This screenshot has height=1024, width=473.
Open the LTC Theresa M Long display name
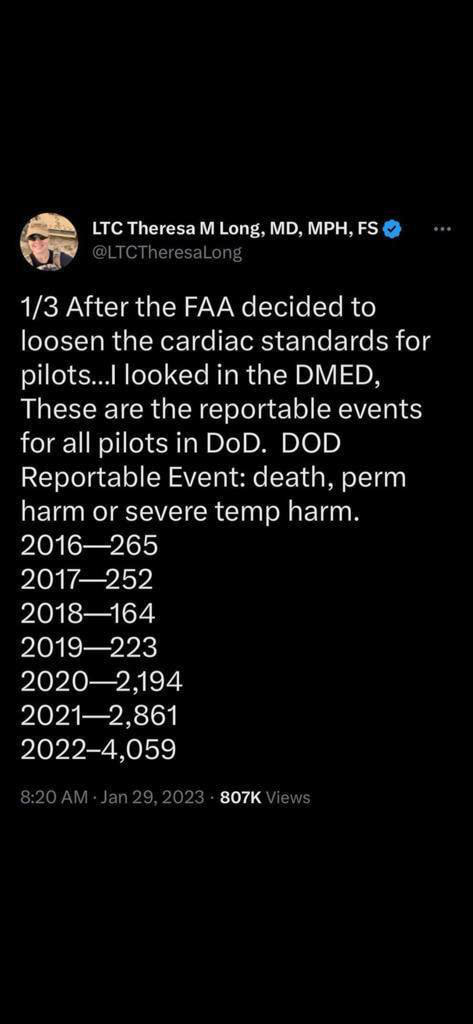(236, 229)
